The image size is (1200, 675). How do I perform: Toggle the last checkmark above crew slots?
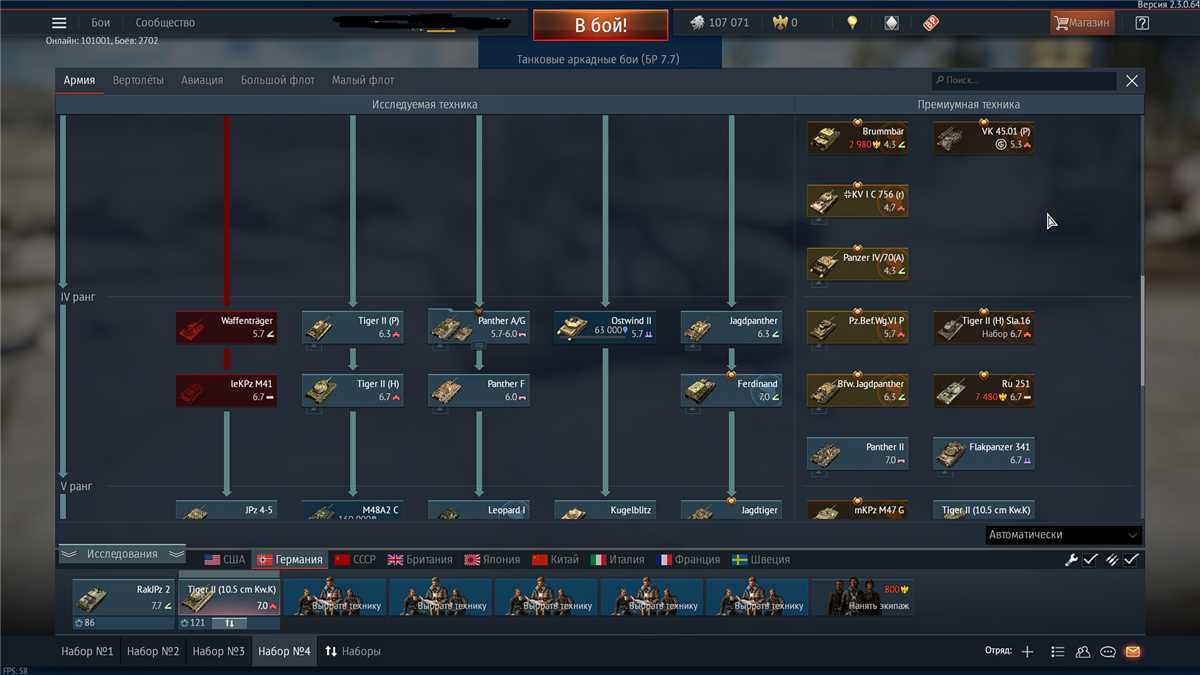[x=1131, y=560]
